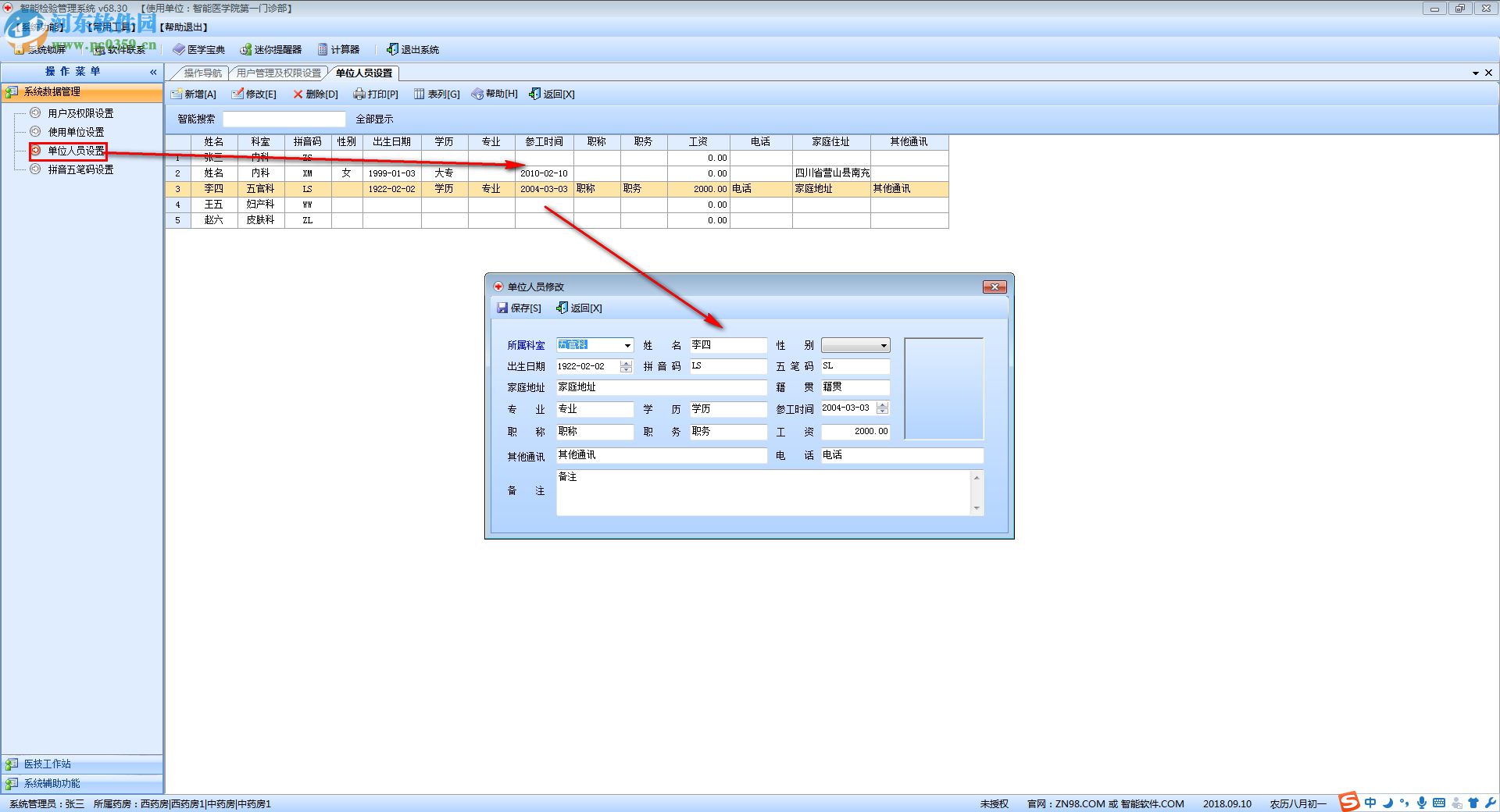Expand the 医技工作站 section
The height and width of the screenshot is (812, 1500).
point(82,764)
